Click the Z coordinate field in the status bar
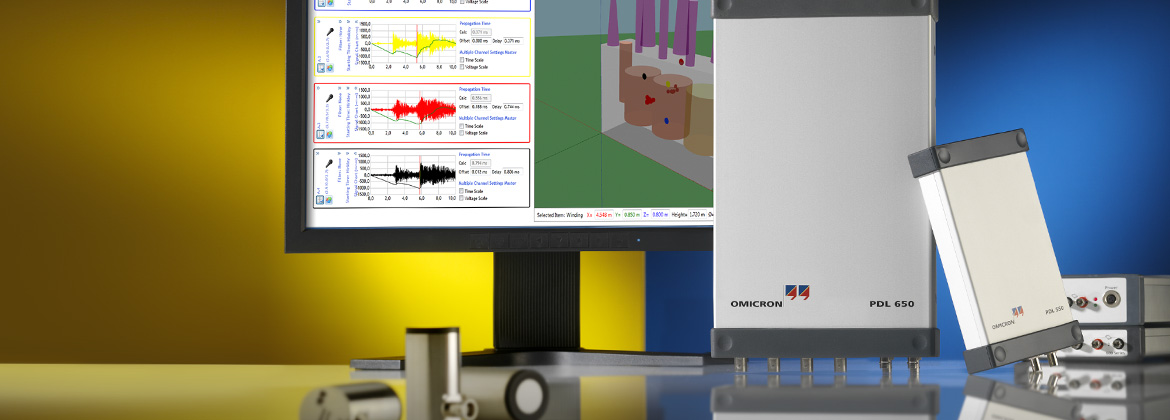 tap(660, 214)
